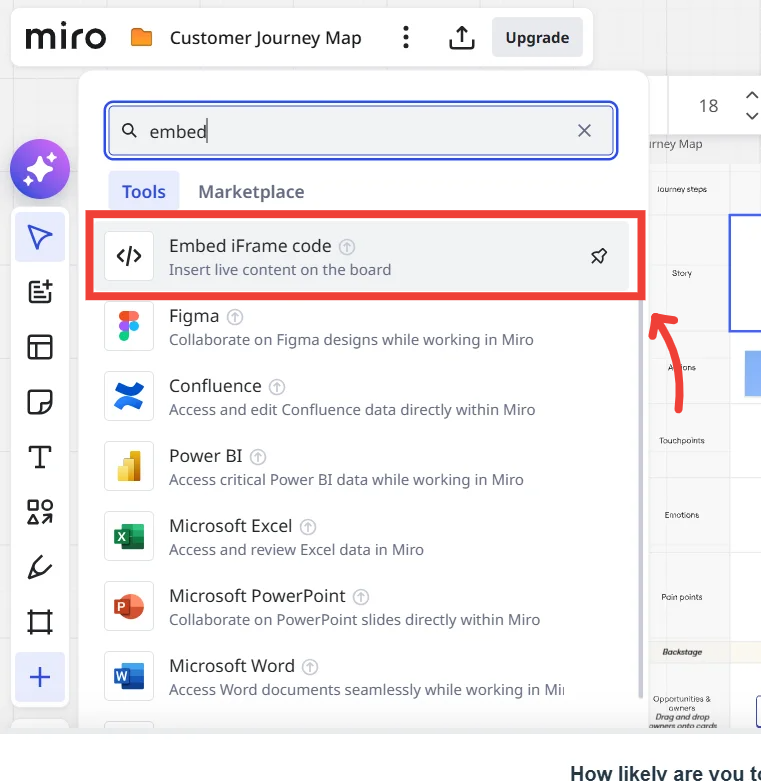The width and height of the screenshot is (761, 781).
Task: Pin the Embed iFrame code tool
Action: pos(599,256)
